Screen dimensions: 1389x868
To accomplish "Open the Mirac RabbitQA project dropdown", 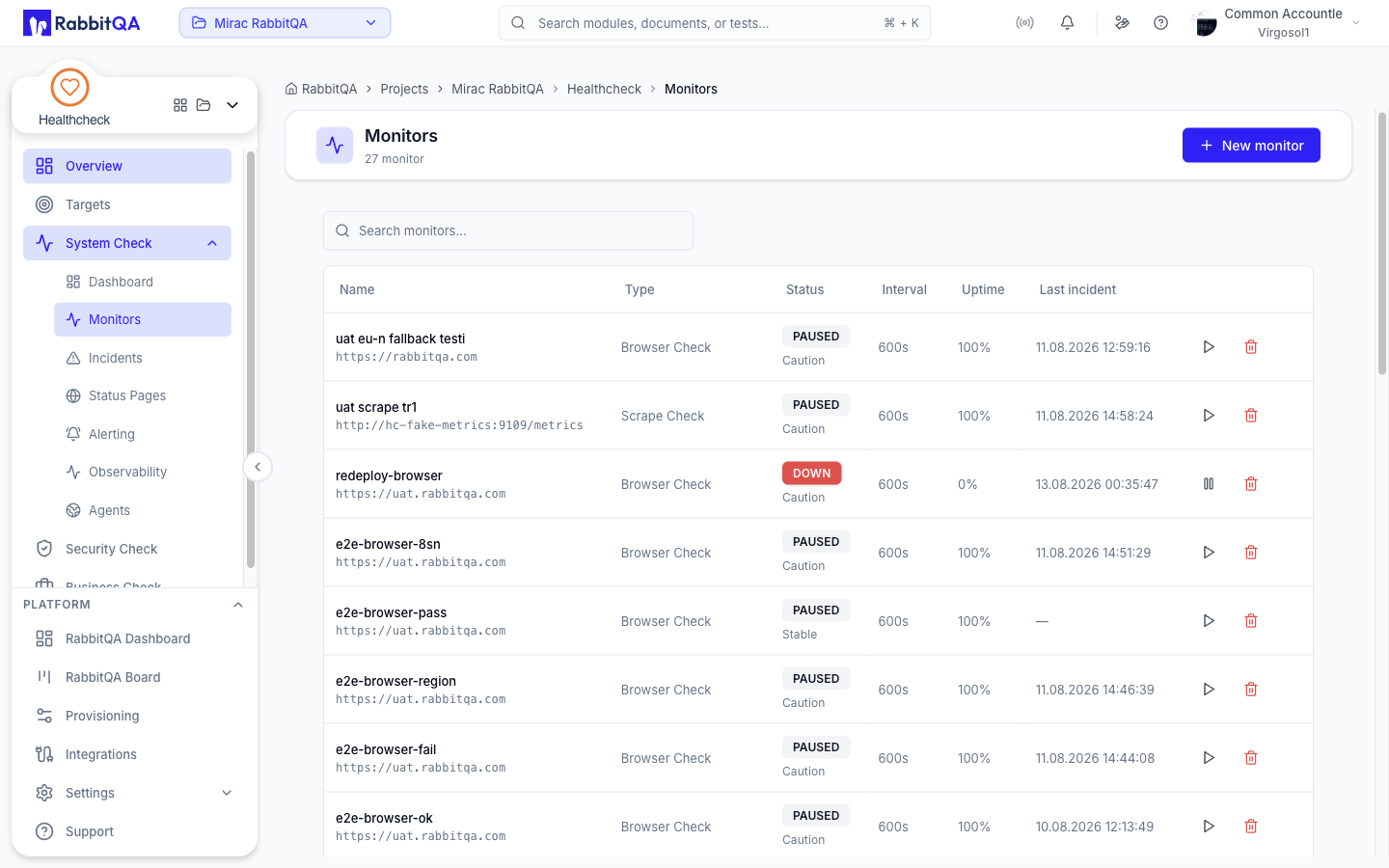I will tap(285, 23).
